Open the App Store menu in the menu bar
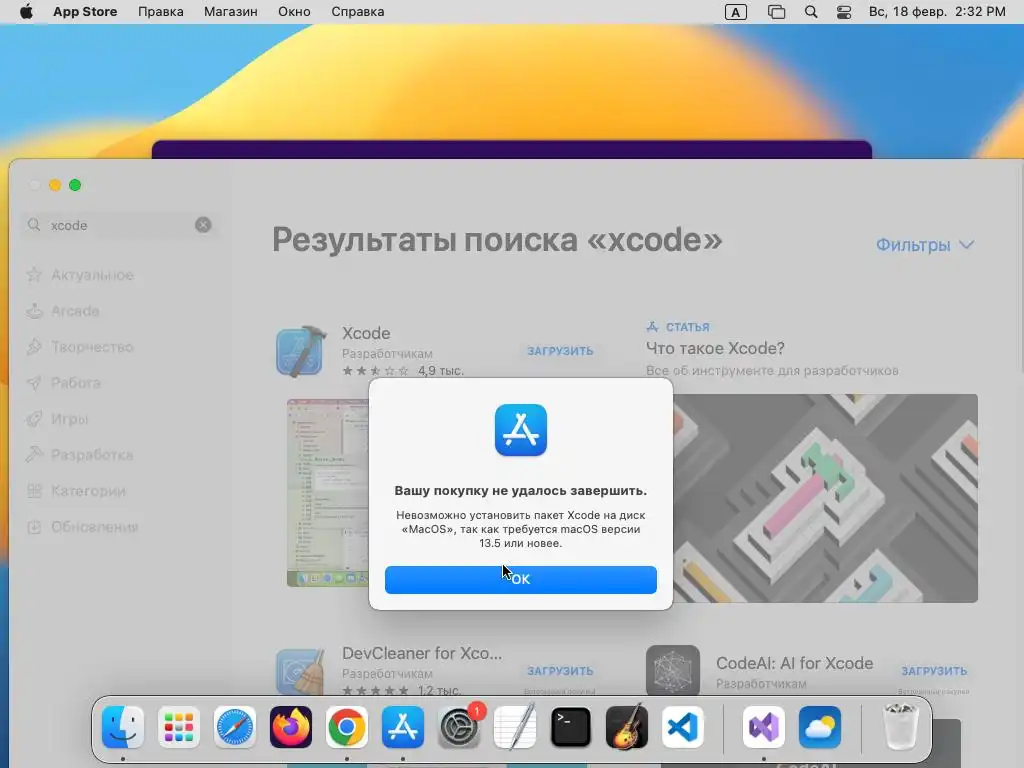The width and height of the screenshot is (1024, 768). tap(85, 12)
